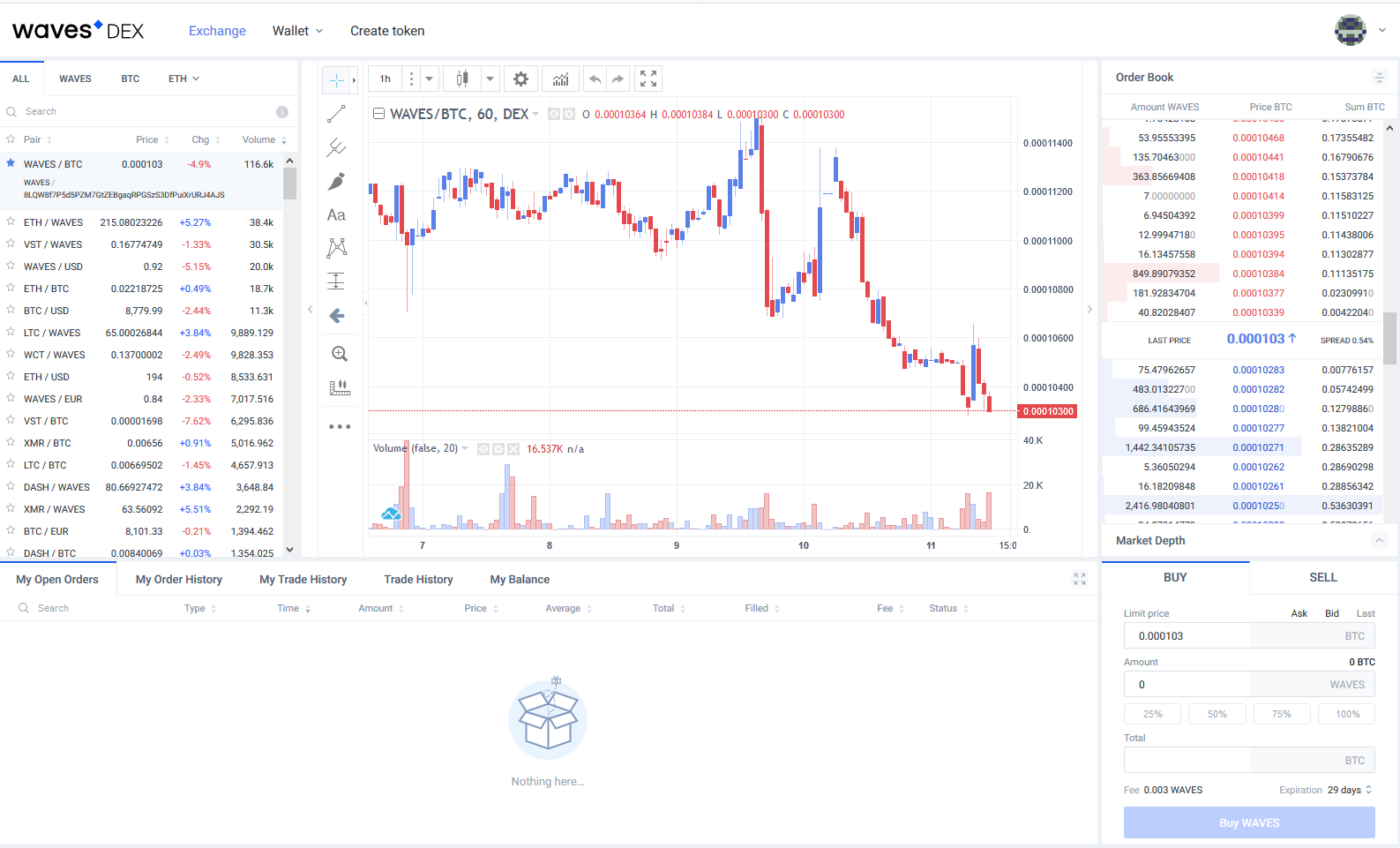Open the Create token page

point(387,31)
